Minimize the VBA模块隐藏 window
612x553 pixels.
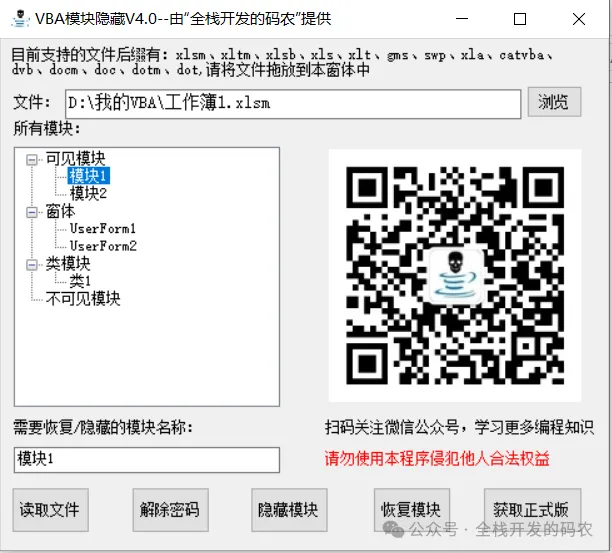click(x=462, y=19)
